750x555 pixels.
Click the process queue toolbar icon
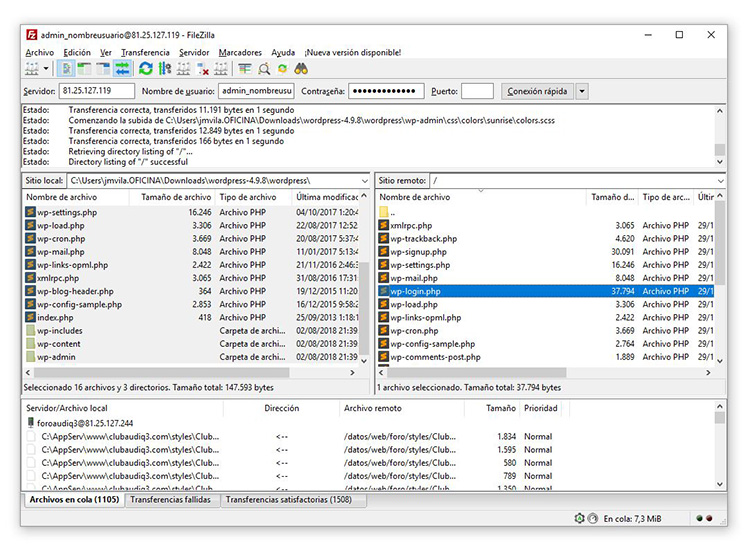tap(165, 69)
